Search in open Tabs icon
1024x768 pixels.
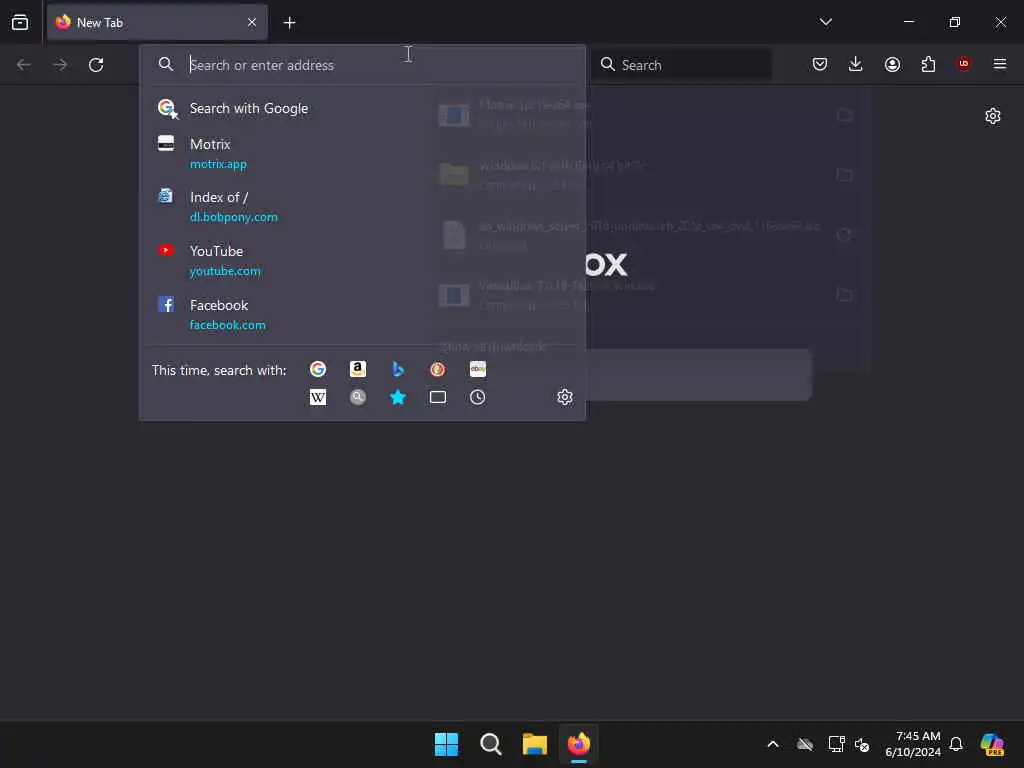pyautogui.click(x=438, y=397)
